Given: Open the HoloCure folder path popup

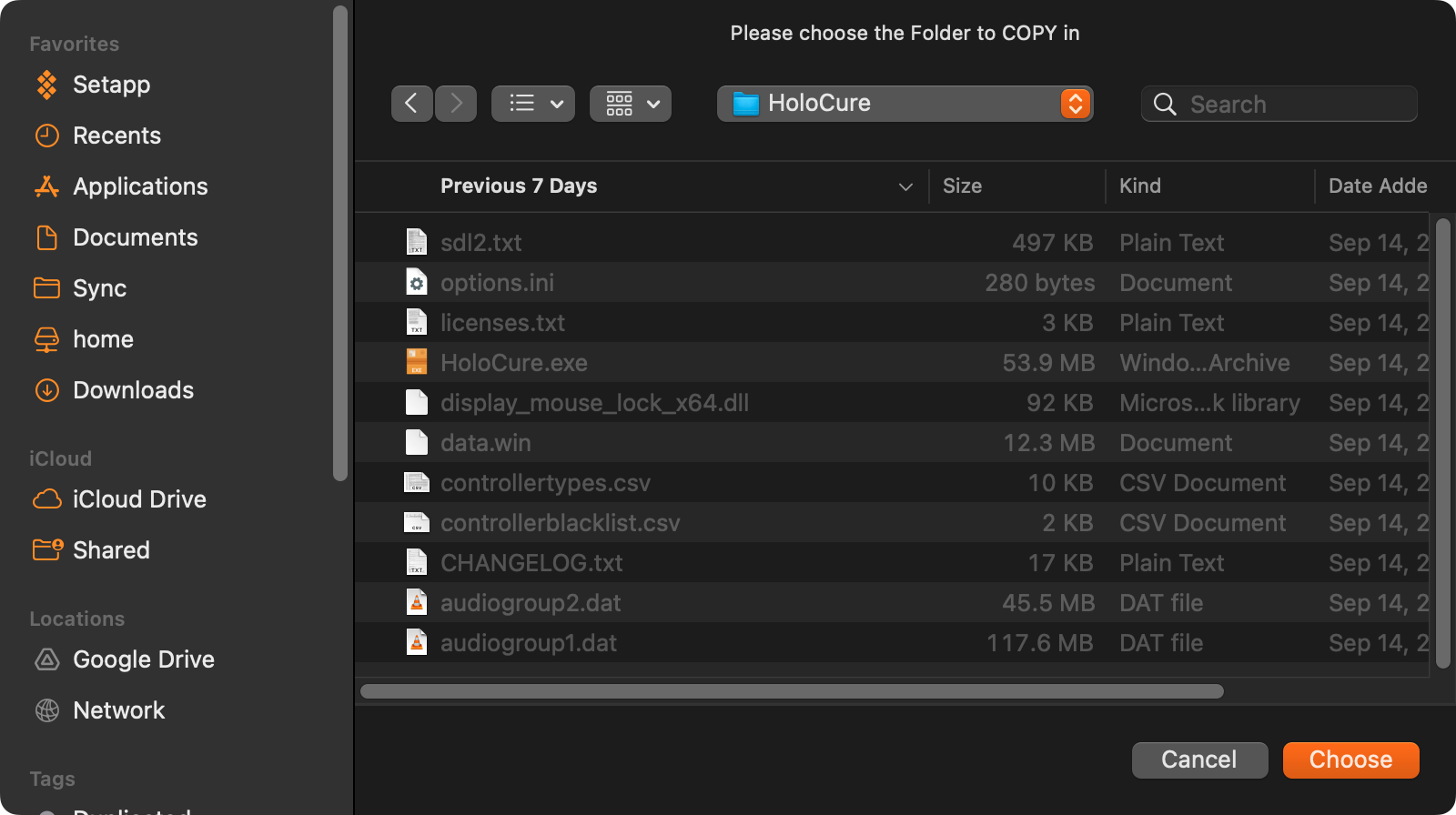Looking at the screenshot, I should tap(905, 104).
